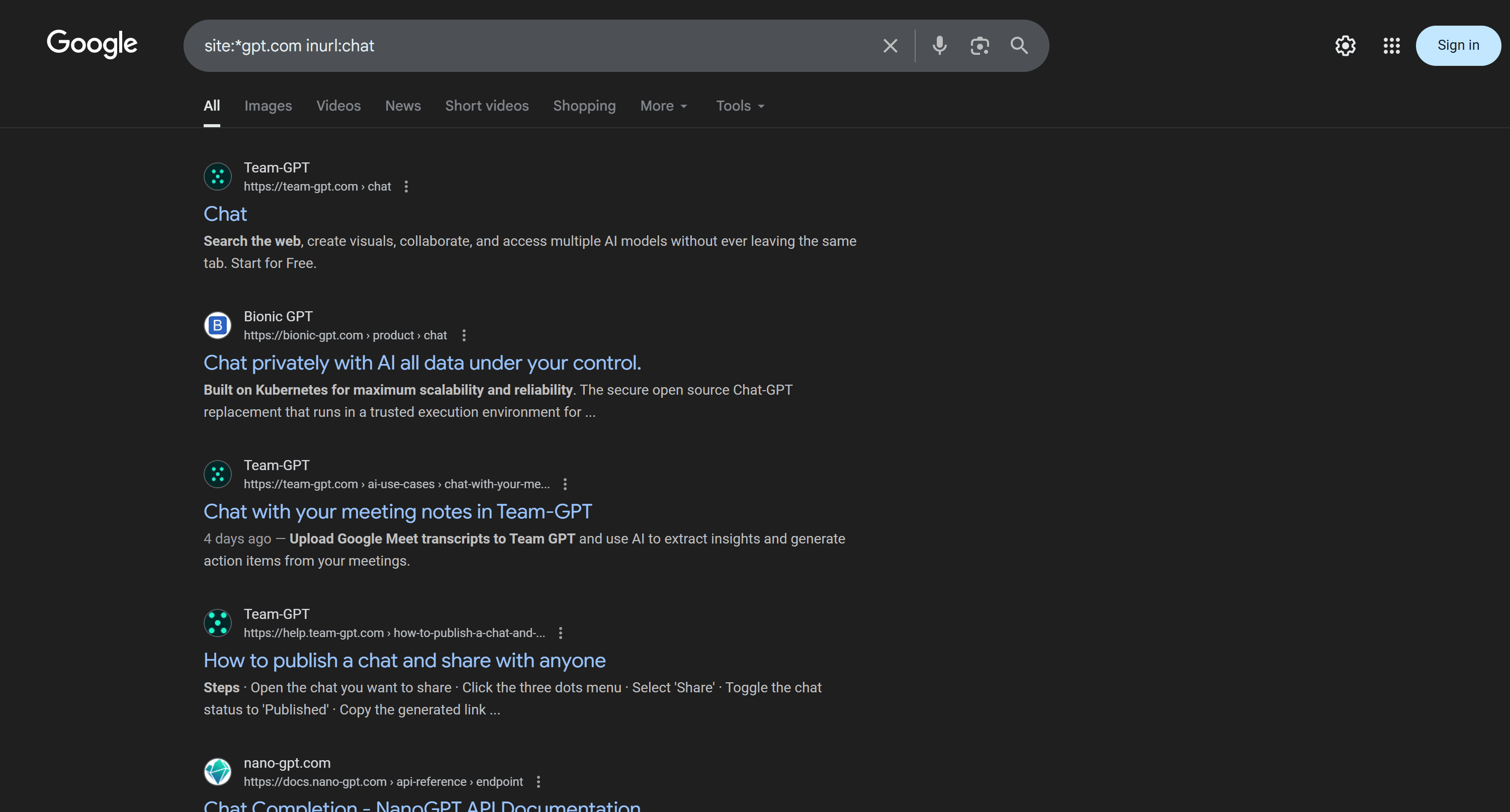Open 'Chat with your meeting notes in Team-GPT'
This screenshot has height=812, width=1510.
click(x=397, y=512)
